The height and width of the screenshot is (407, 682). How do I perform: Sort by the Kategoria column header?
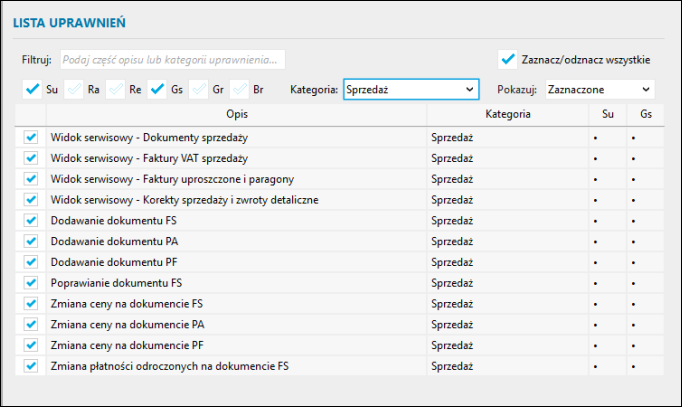tap(507, 114)
